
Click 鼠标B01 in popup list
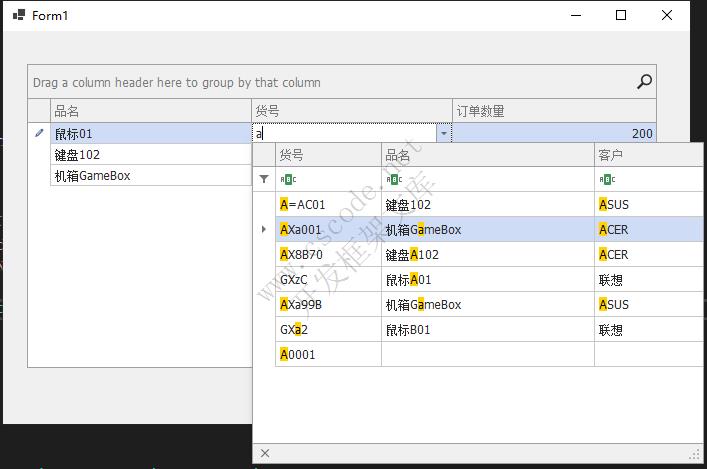[488, 330]
